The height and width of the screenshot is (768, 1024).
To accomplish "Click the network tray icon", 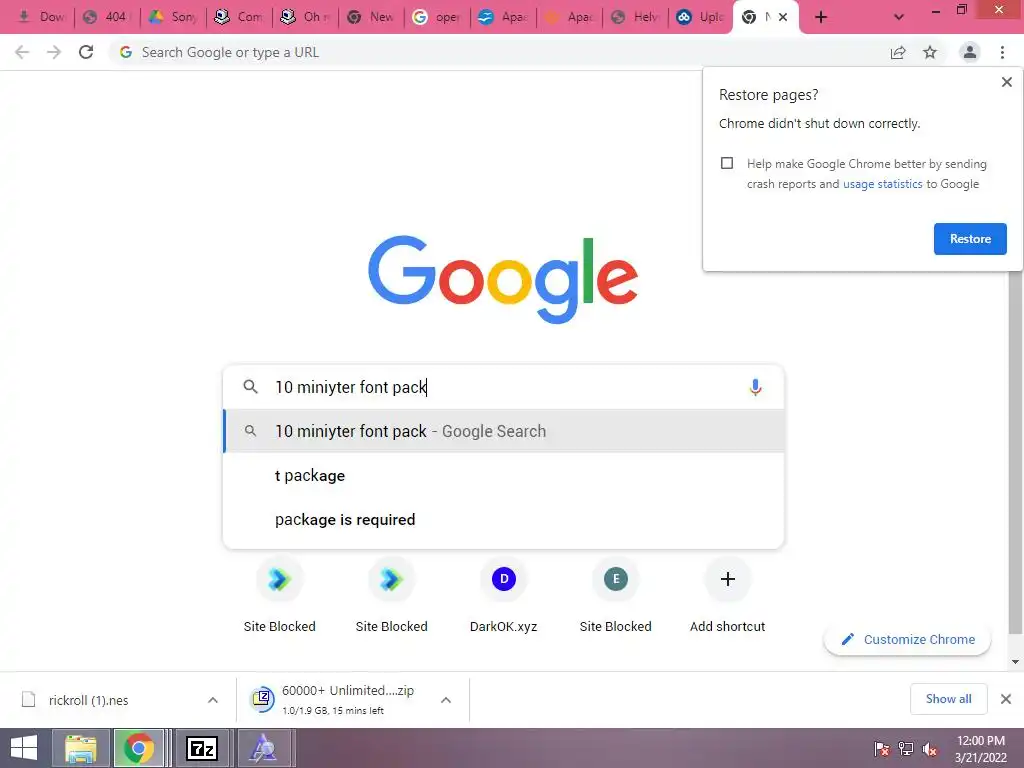I will pos(906,749).
